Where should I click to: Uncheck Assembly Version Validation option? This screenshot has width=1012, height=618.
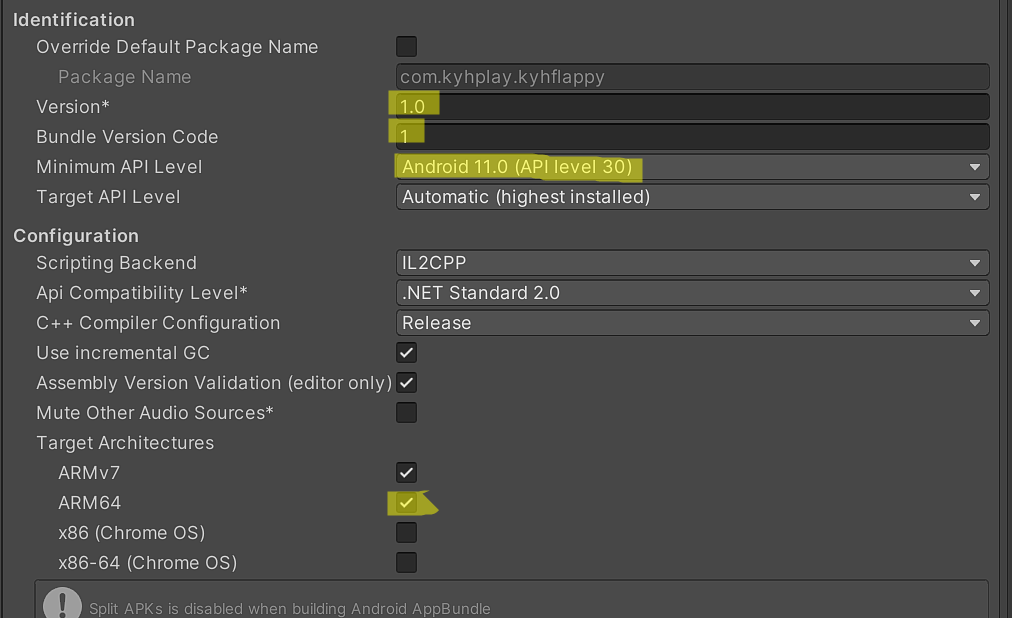pos(406,383)
